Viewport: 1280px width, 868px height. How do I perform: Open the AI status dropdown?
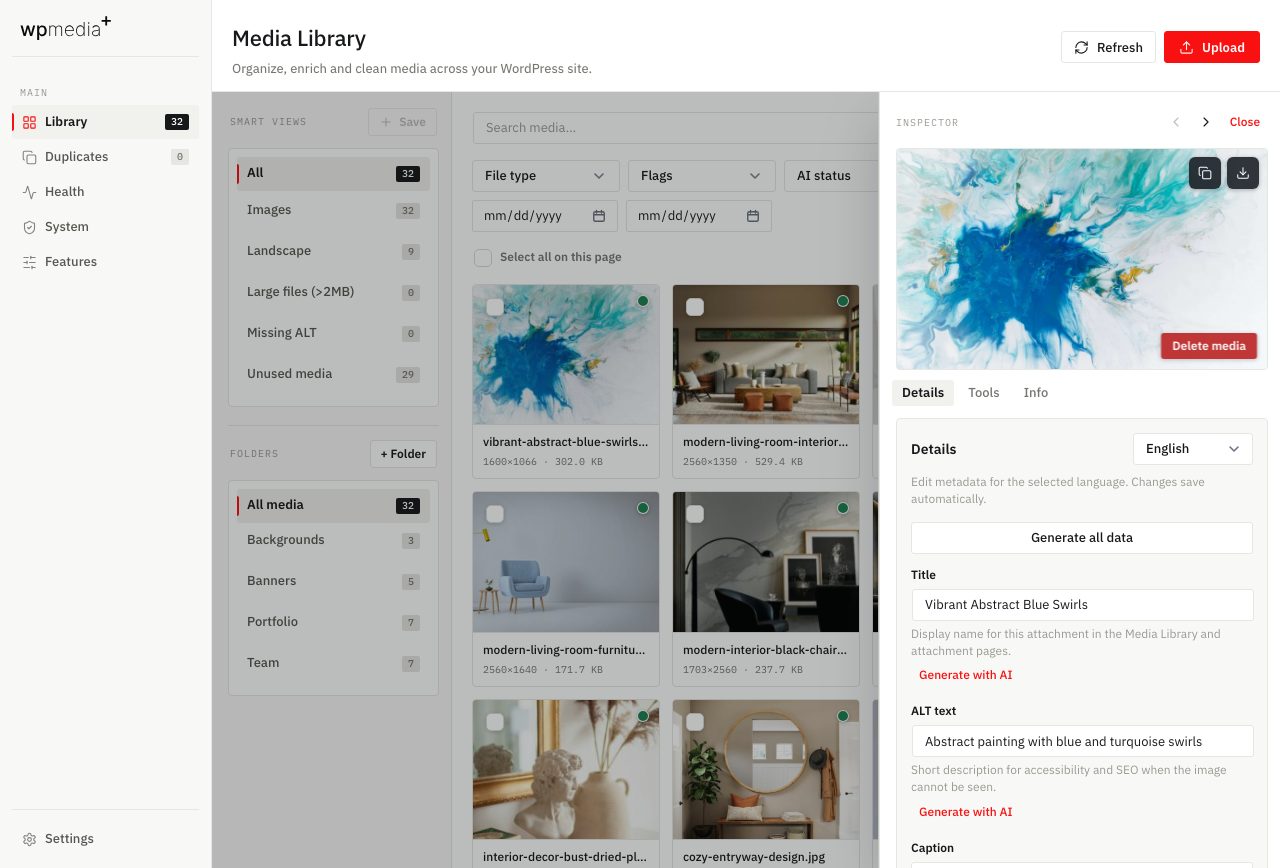[832, 176]
